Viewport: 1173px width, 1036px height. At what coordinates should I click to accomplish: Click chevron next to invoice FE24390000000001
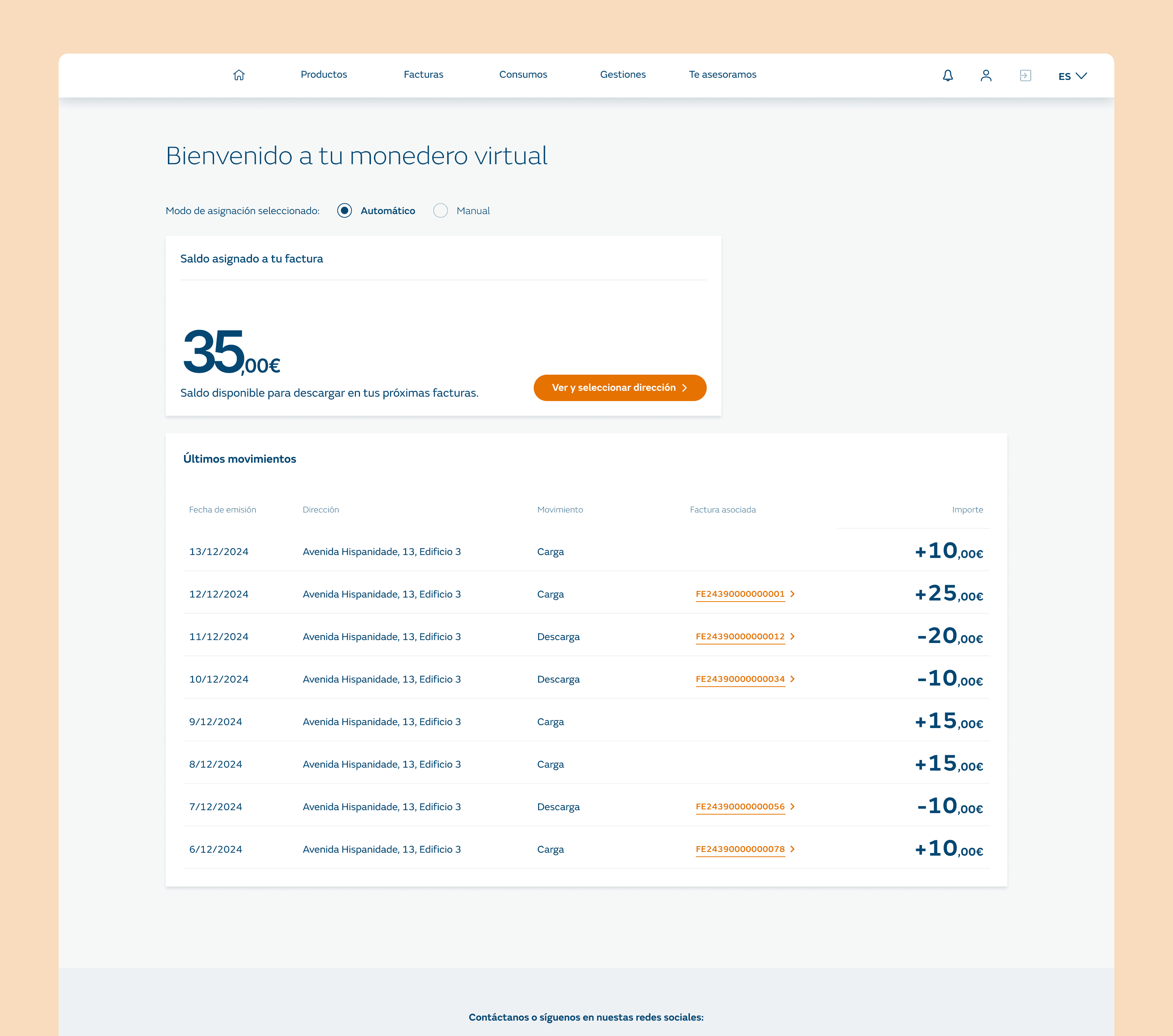793,594
